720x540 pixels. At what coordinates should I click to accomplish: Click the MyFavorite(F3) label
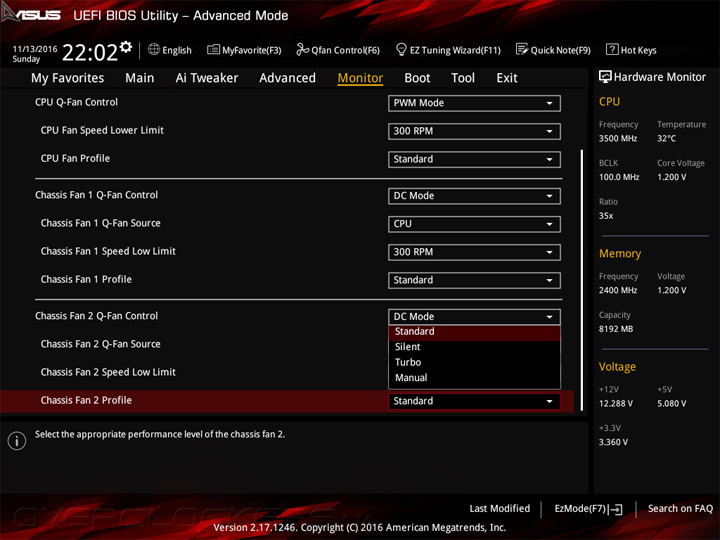coord(252,50)
